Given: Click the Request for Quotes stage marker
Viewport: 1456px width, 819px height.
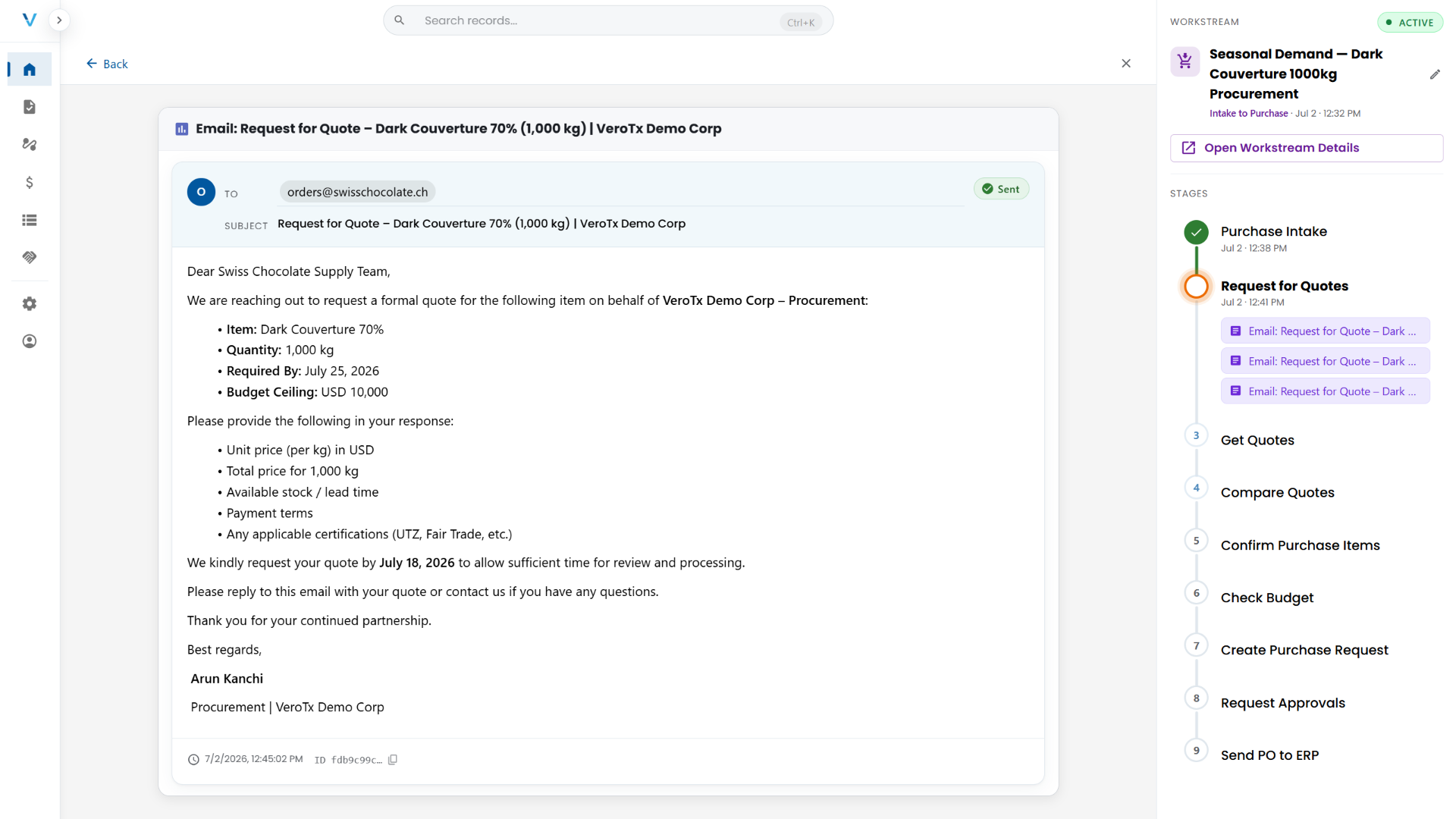Looking at the screenshot, I should tap(1197, 287).
